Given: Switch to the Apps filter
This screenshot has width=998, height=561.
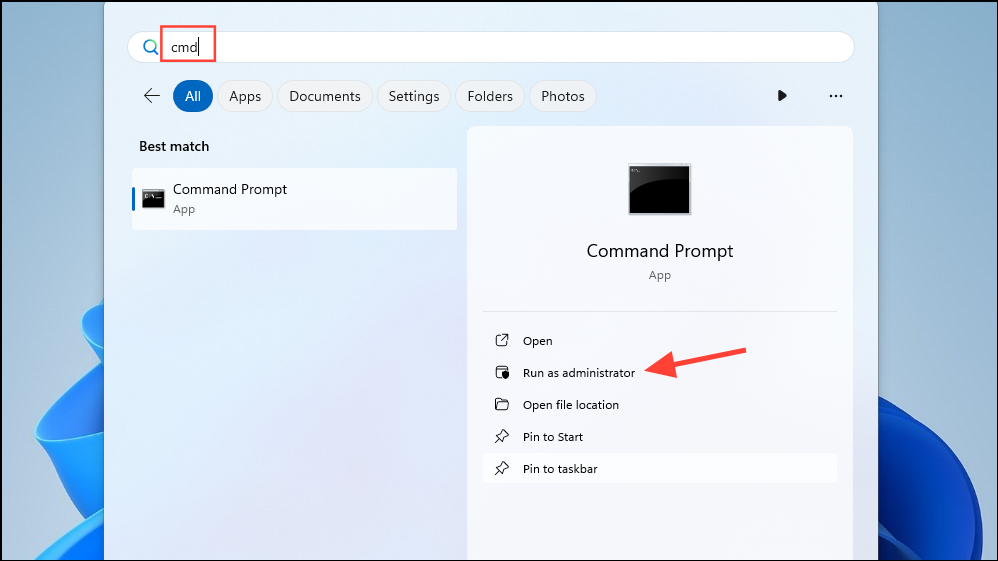Looking at the screenshot, I should pyautogui.click(x=245, y=96).
